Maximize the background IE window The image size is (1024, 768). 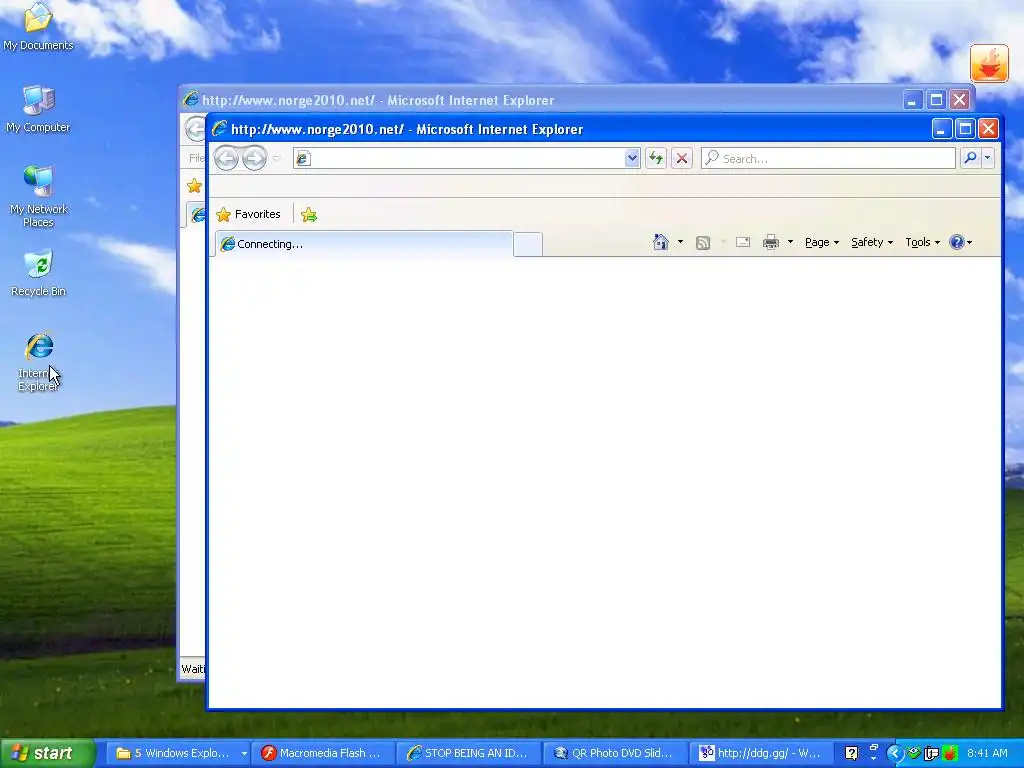[x=936, y=100]
